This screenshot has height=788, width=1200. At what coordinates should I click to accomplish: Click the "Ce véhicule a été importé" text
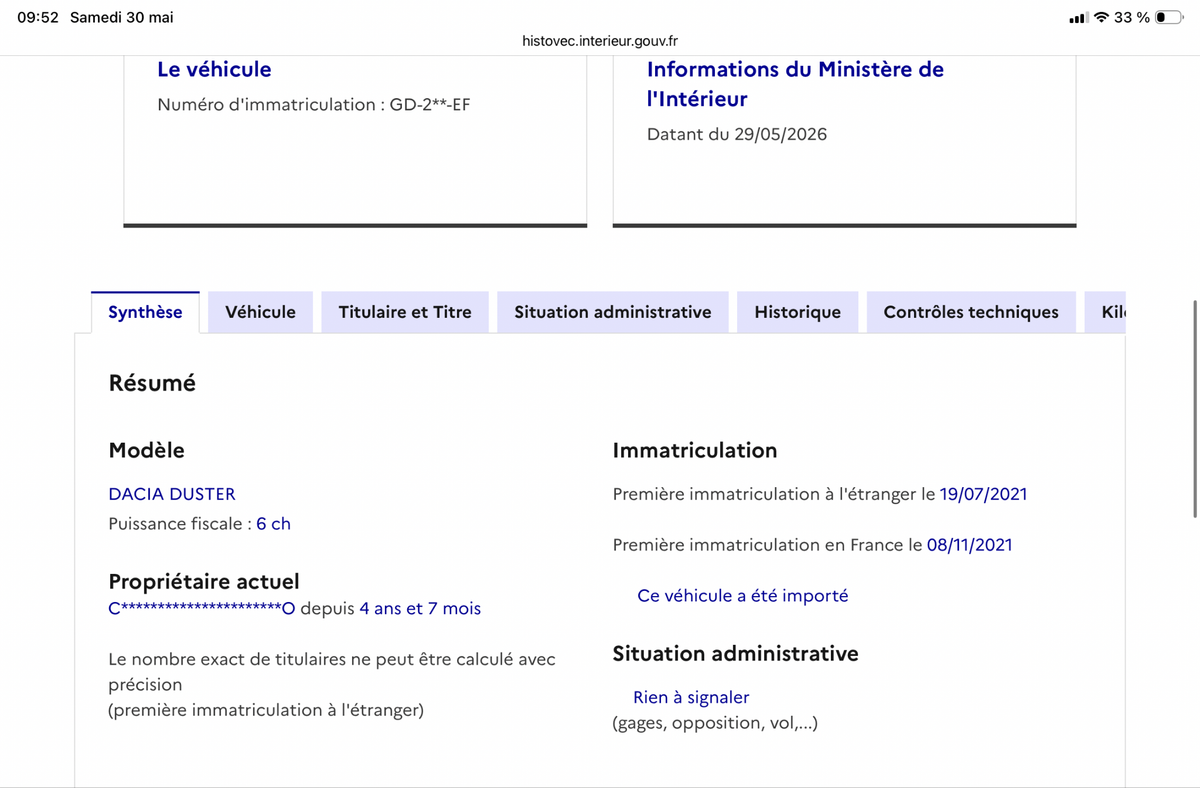point(743,595)
